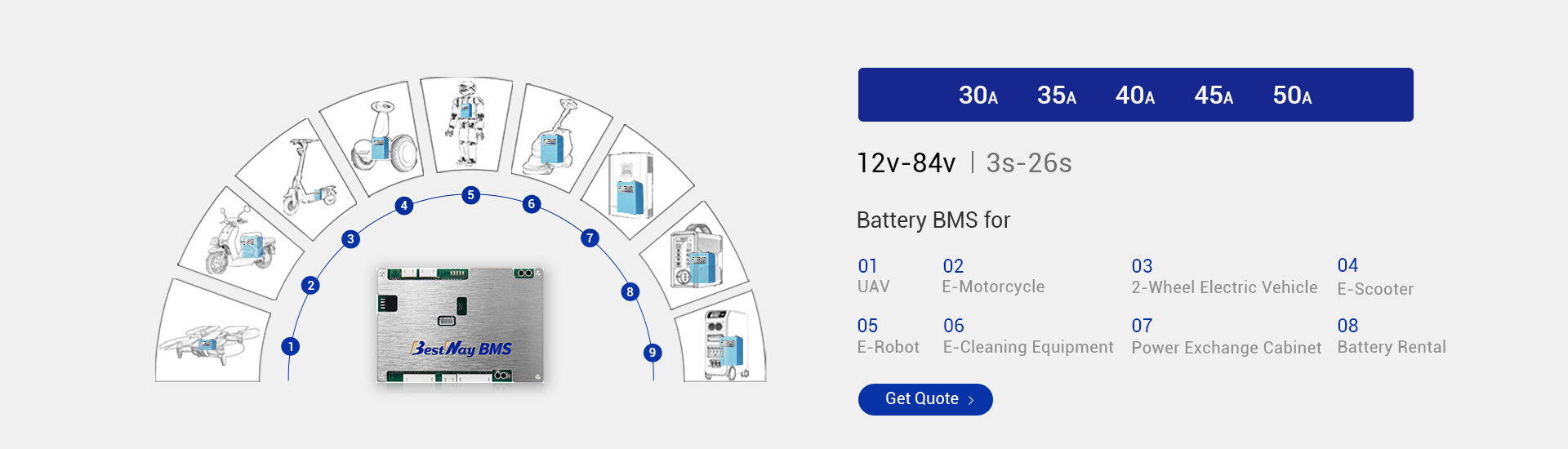Choose the 50A current option
This screenshot has width=1568, height=449.
pos(1292,96)
